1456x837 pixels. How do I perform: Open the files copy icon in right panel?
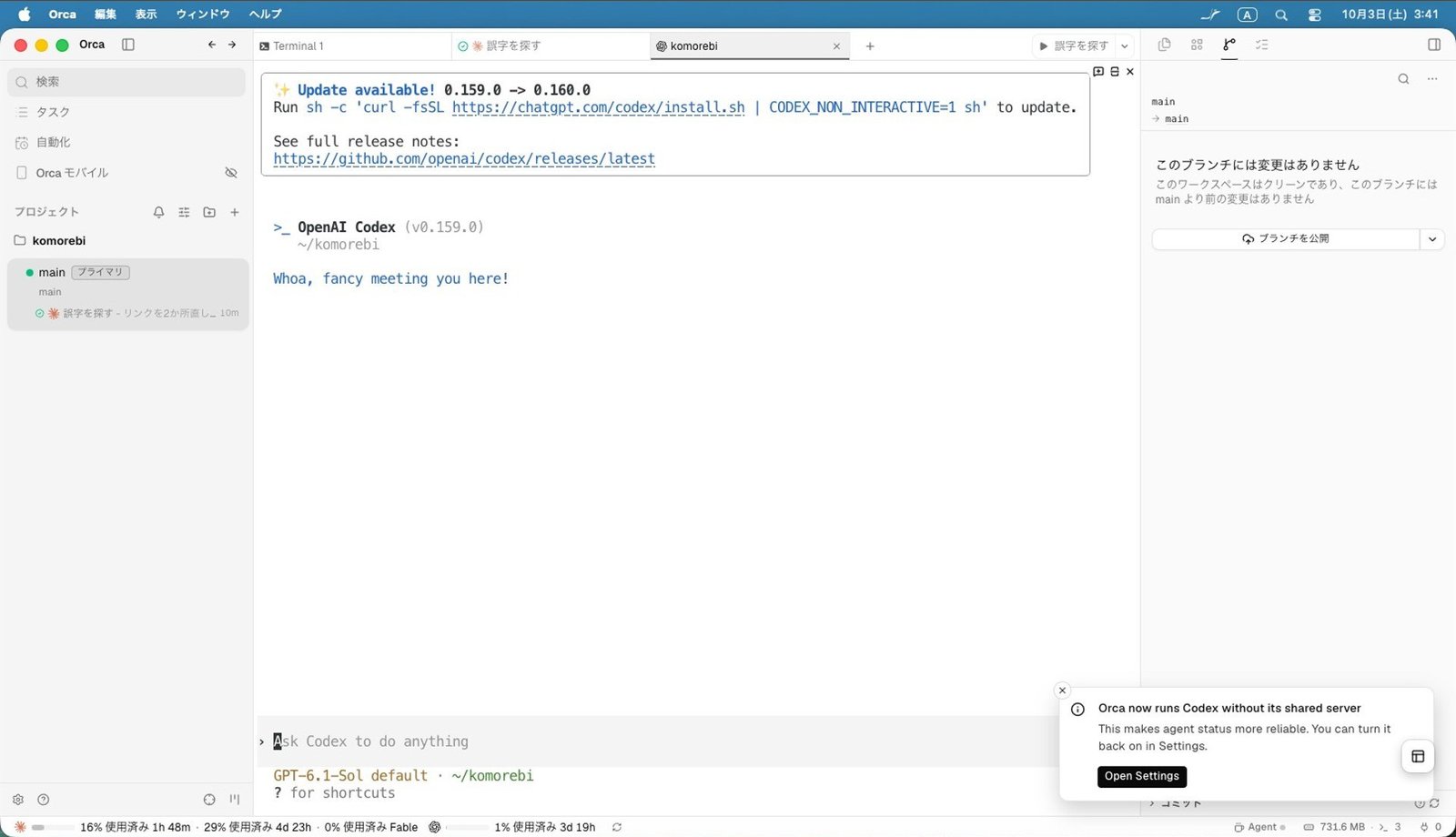[x=1164, y=45]
